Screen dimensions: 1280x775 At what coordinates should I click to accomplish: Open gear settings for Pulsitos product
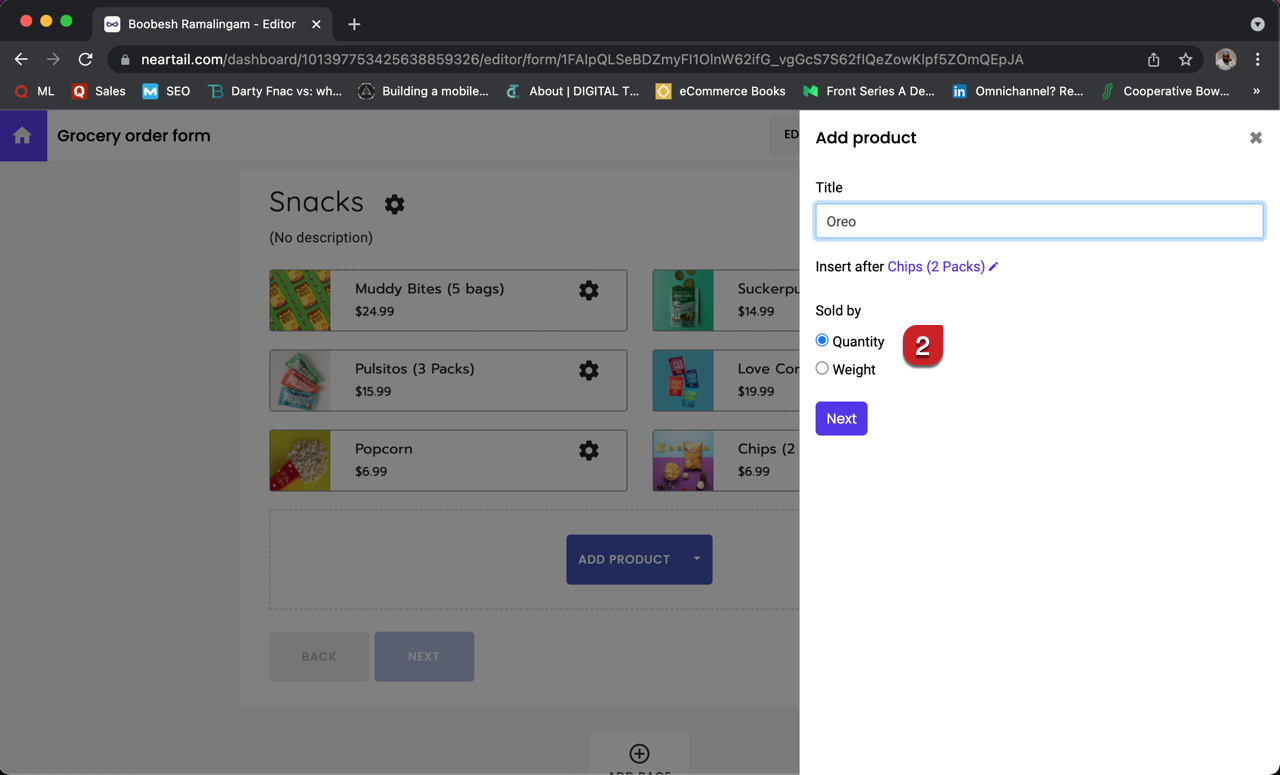click(589, 370)
